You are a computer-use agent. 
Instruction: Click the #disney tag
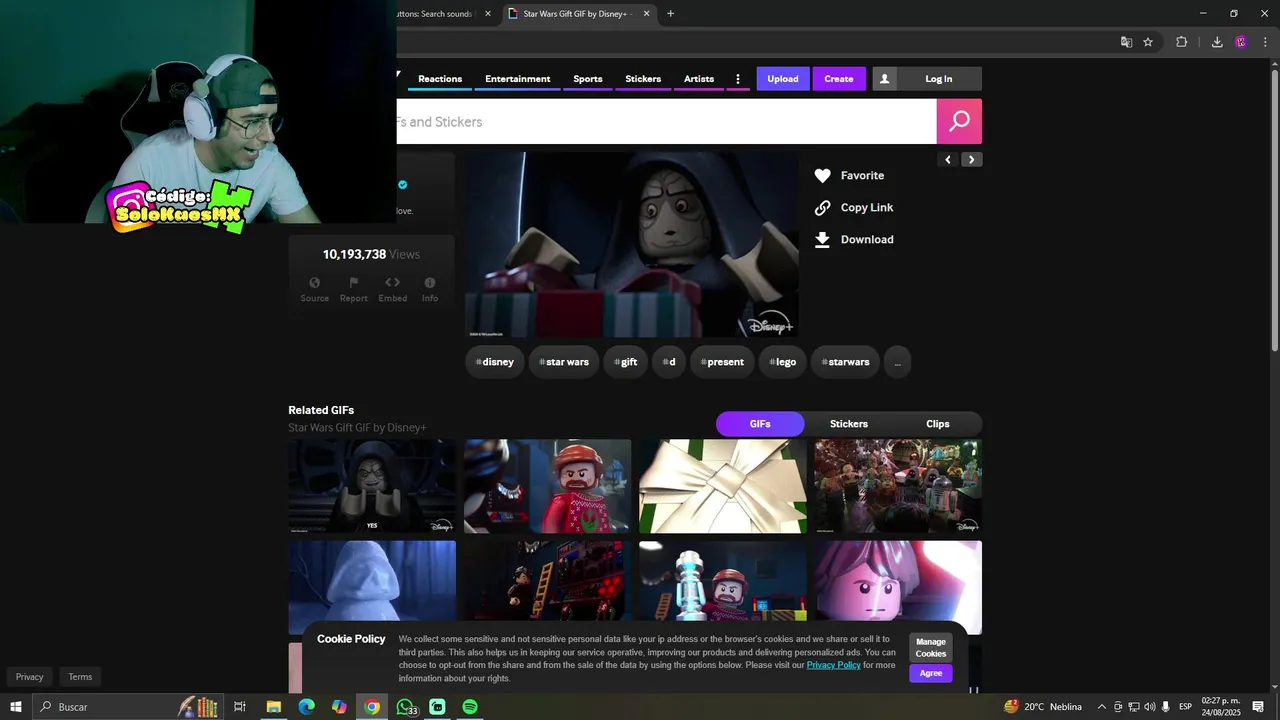(x=495, y=362)
